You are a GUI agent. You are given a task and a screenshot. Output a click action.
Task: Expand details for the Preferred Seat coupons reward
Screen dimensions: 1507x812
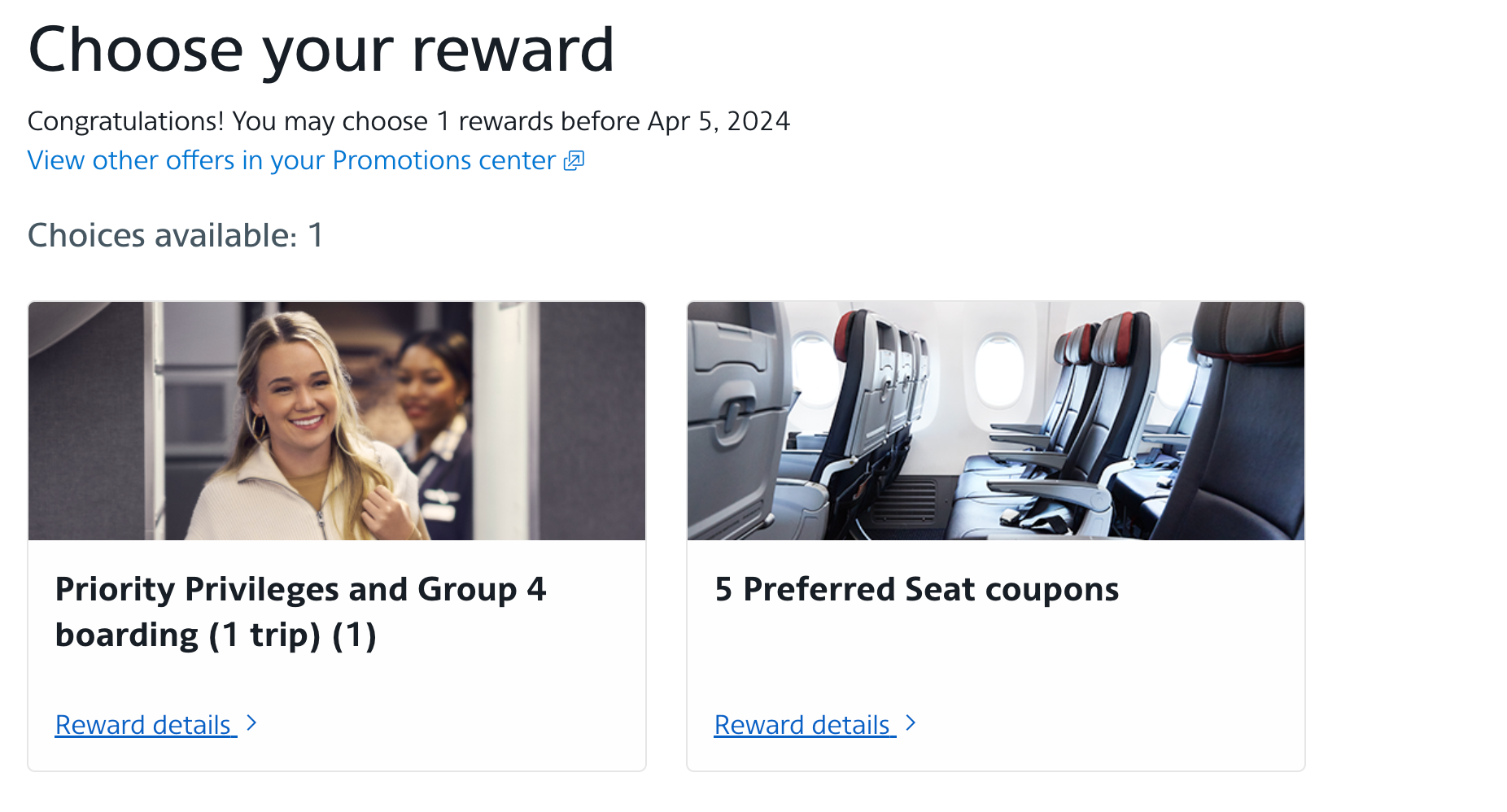click(x=802, y=724)
